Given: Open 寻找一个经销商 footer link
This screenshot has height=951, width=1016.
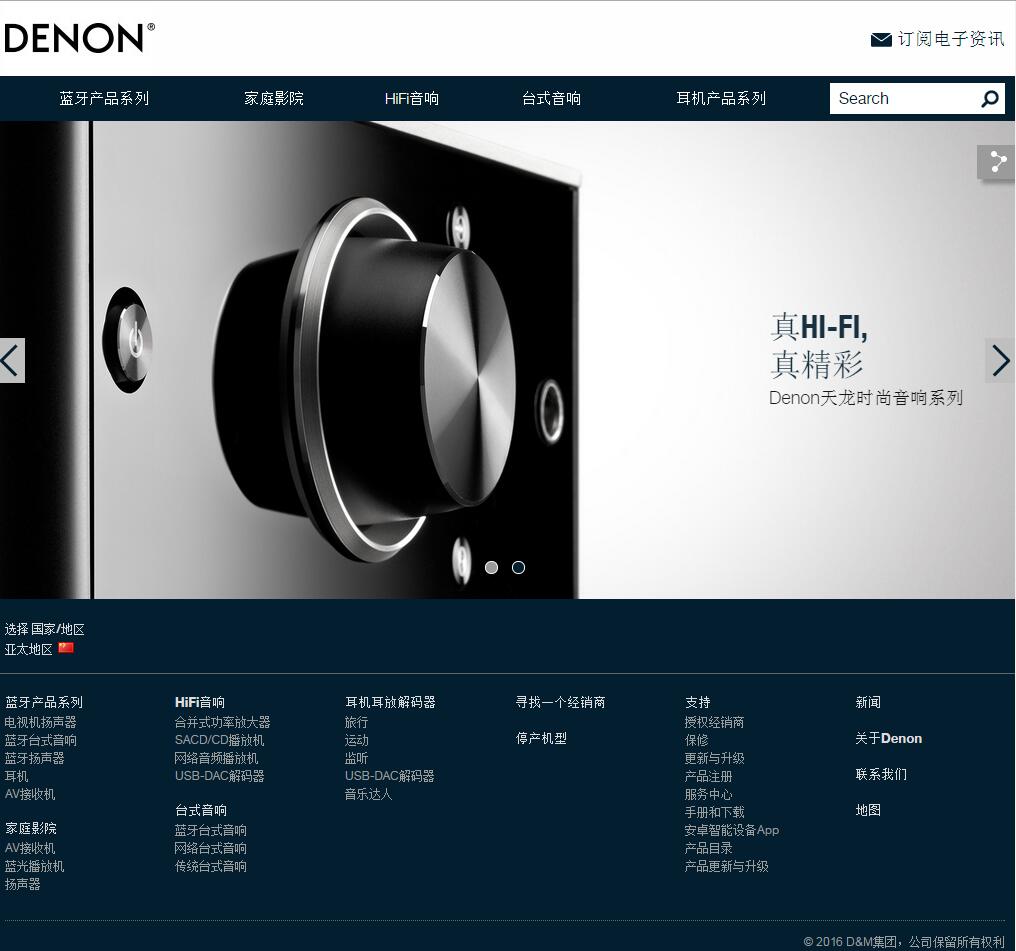Looking at the screenshot, I should pyautogui.click(x=560, y=702).
